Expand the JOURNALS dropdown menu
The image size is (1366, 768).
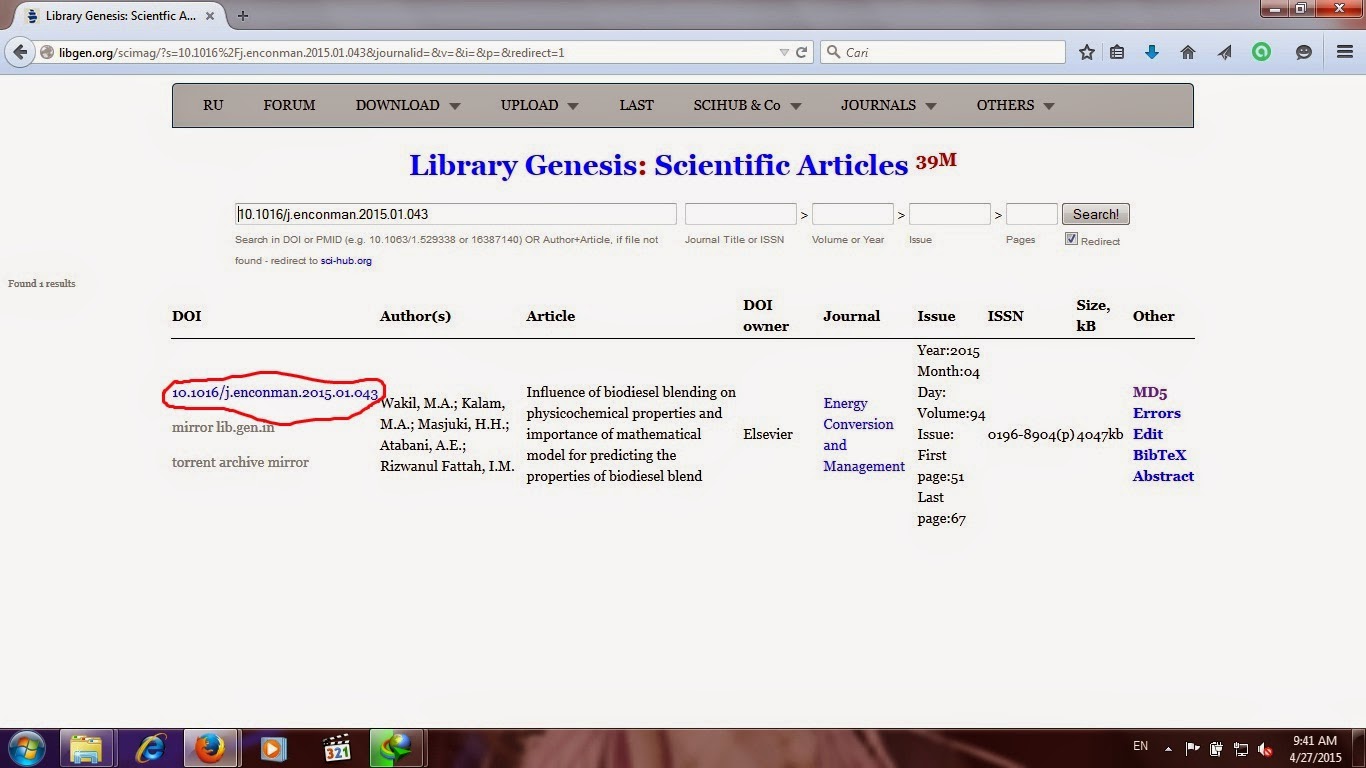(889, 105)
